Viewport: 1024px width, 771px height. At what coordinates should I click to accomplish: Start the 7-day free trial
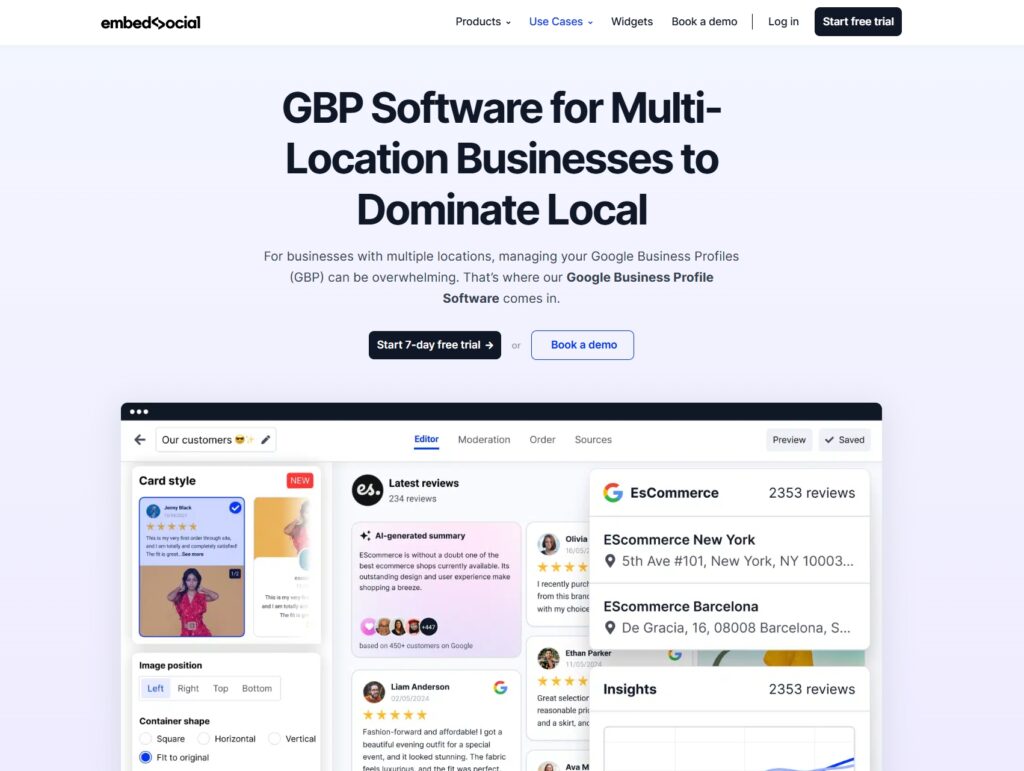point(434,345)
